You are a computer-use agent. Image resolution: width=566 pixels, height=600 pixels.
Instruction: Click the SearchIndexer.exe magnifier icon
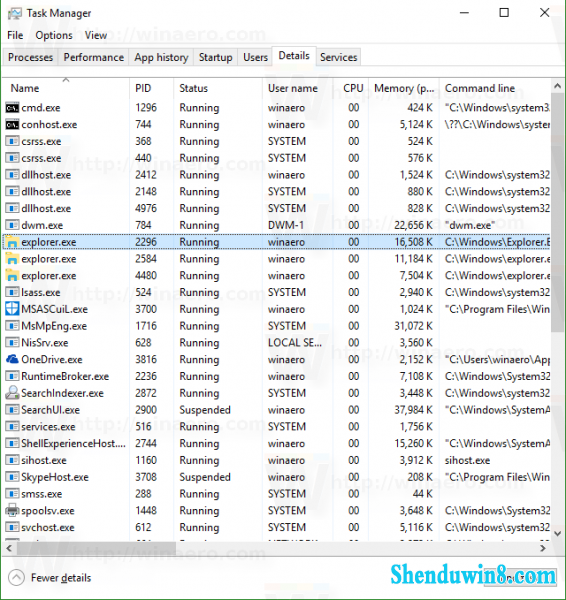click(12, 393)
